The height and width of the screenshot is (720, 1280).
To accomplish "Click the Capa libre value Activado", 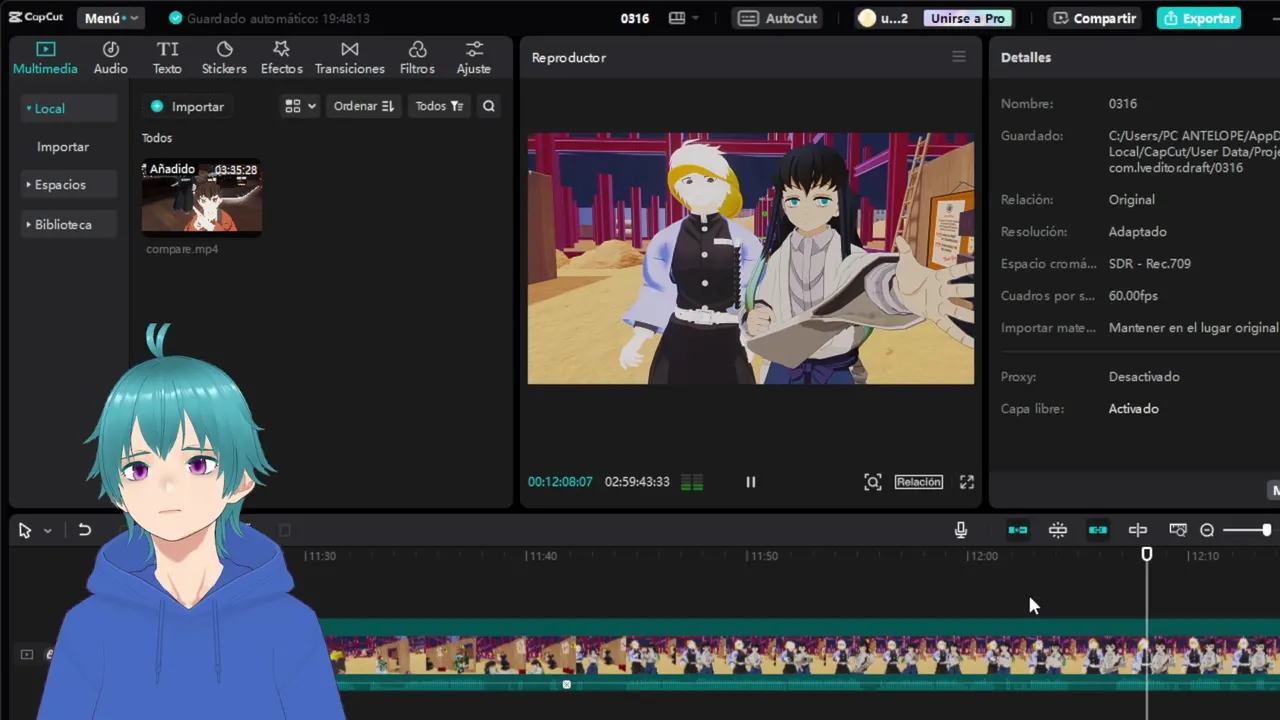I will [1134, 409].
